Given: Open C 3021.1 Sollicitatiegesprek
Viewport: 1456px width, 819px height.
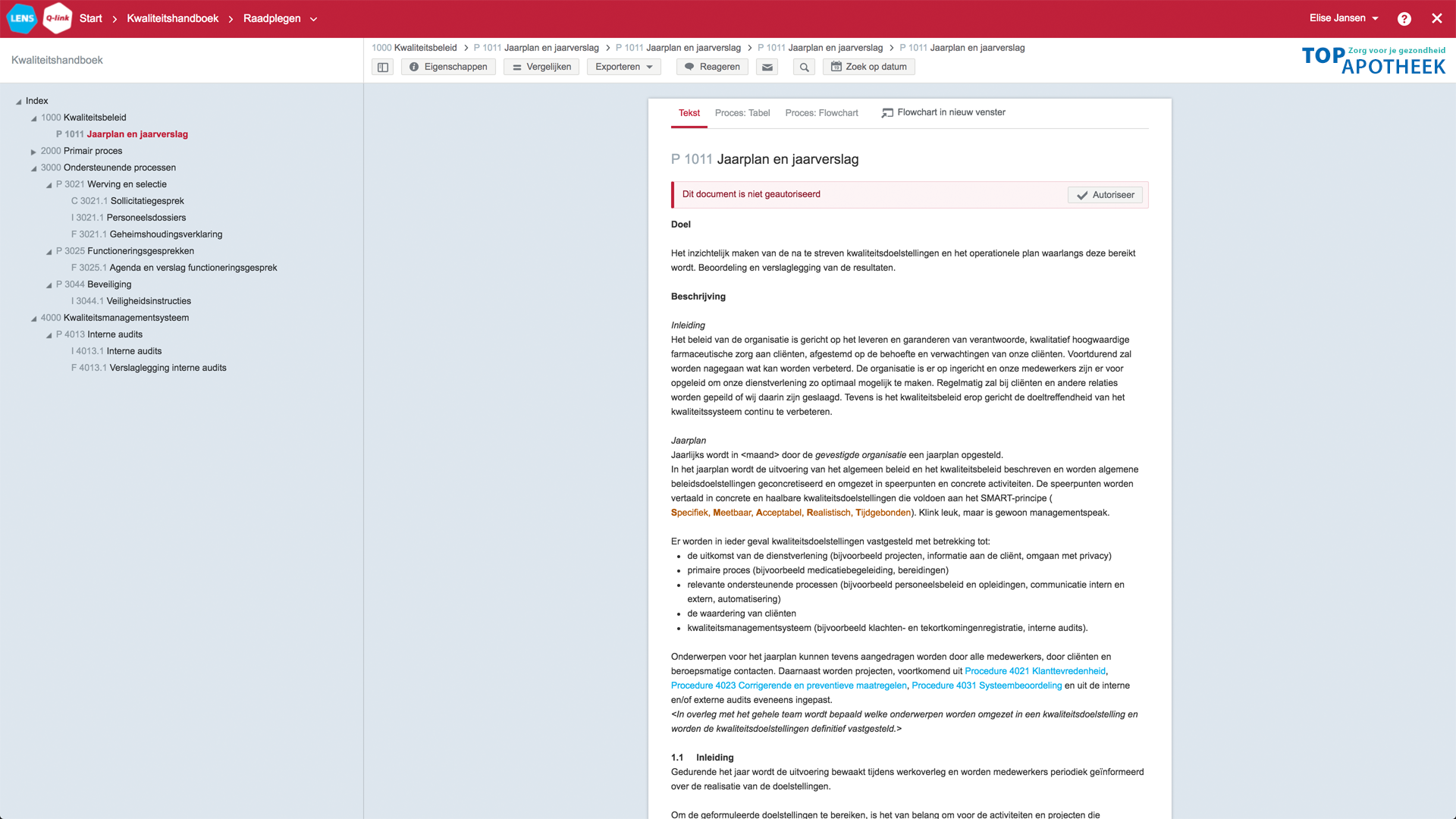Looking at the screenshot, I should (x=127, y=201).
